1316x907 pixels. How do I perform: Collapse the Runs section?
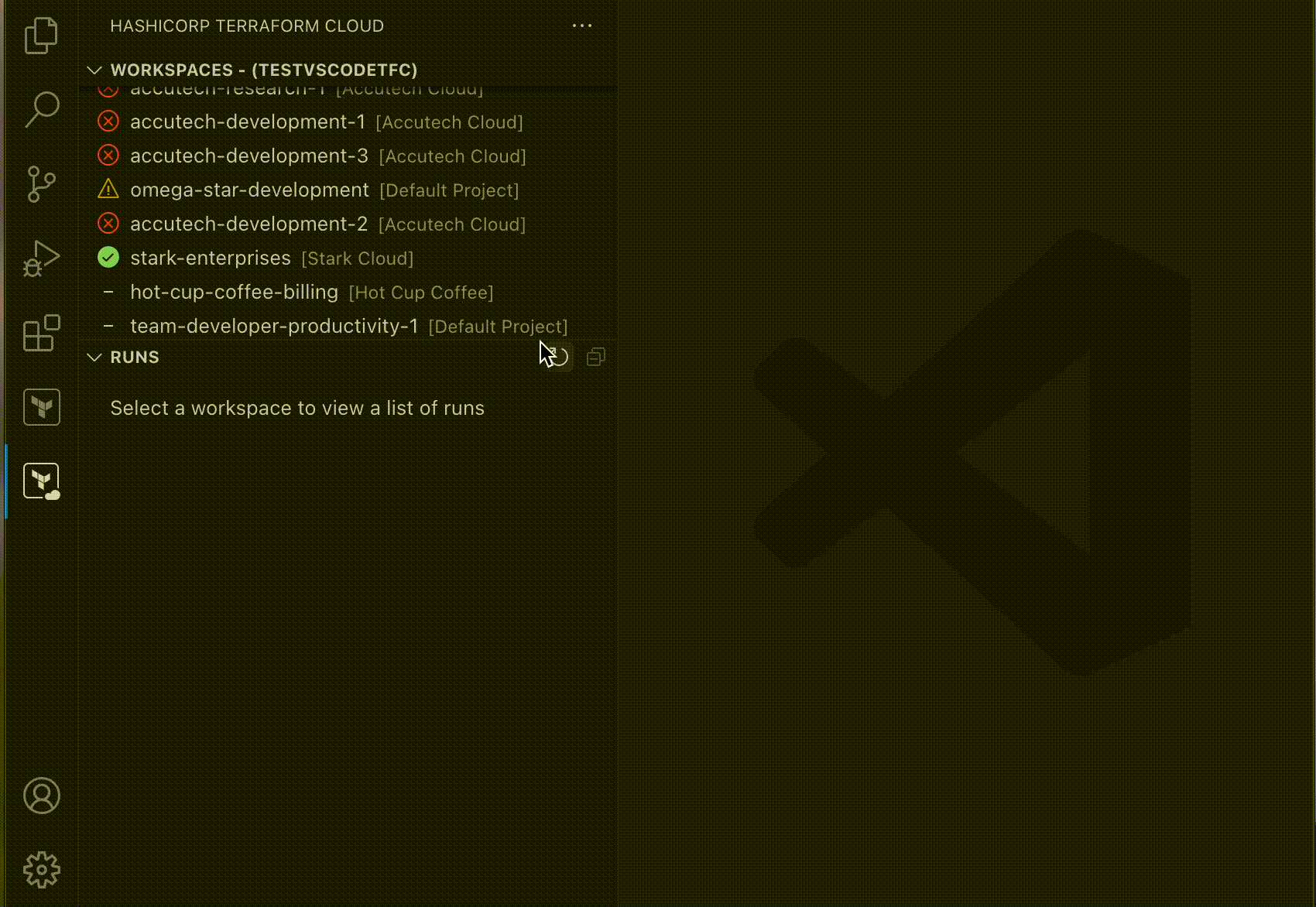94,357
